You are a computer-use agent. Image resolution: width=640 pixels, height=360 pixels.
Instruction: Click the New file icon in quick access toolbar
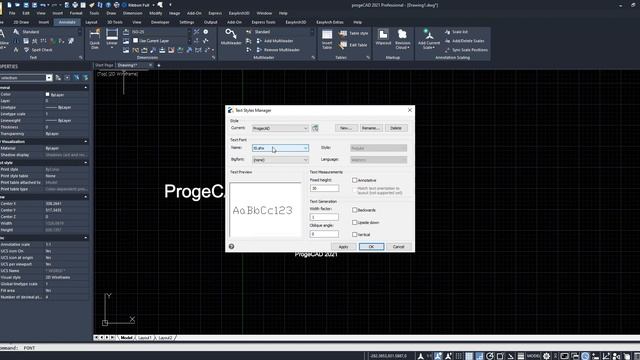pos(9,5)
